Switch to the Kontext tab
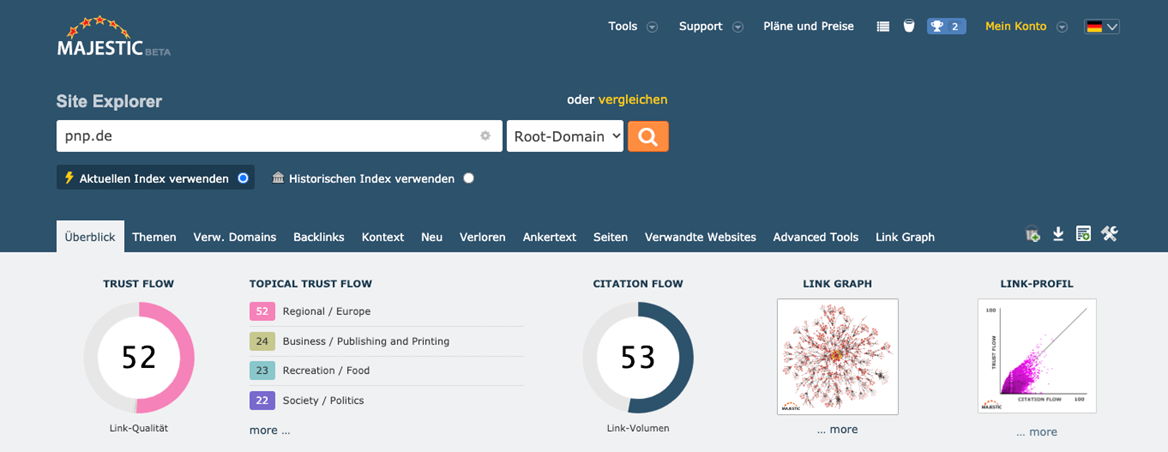 coord(383,237)
